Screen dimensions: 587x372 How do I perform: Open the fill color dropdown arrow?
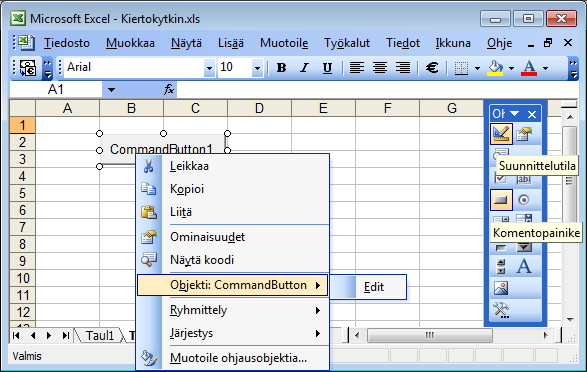511,68
